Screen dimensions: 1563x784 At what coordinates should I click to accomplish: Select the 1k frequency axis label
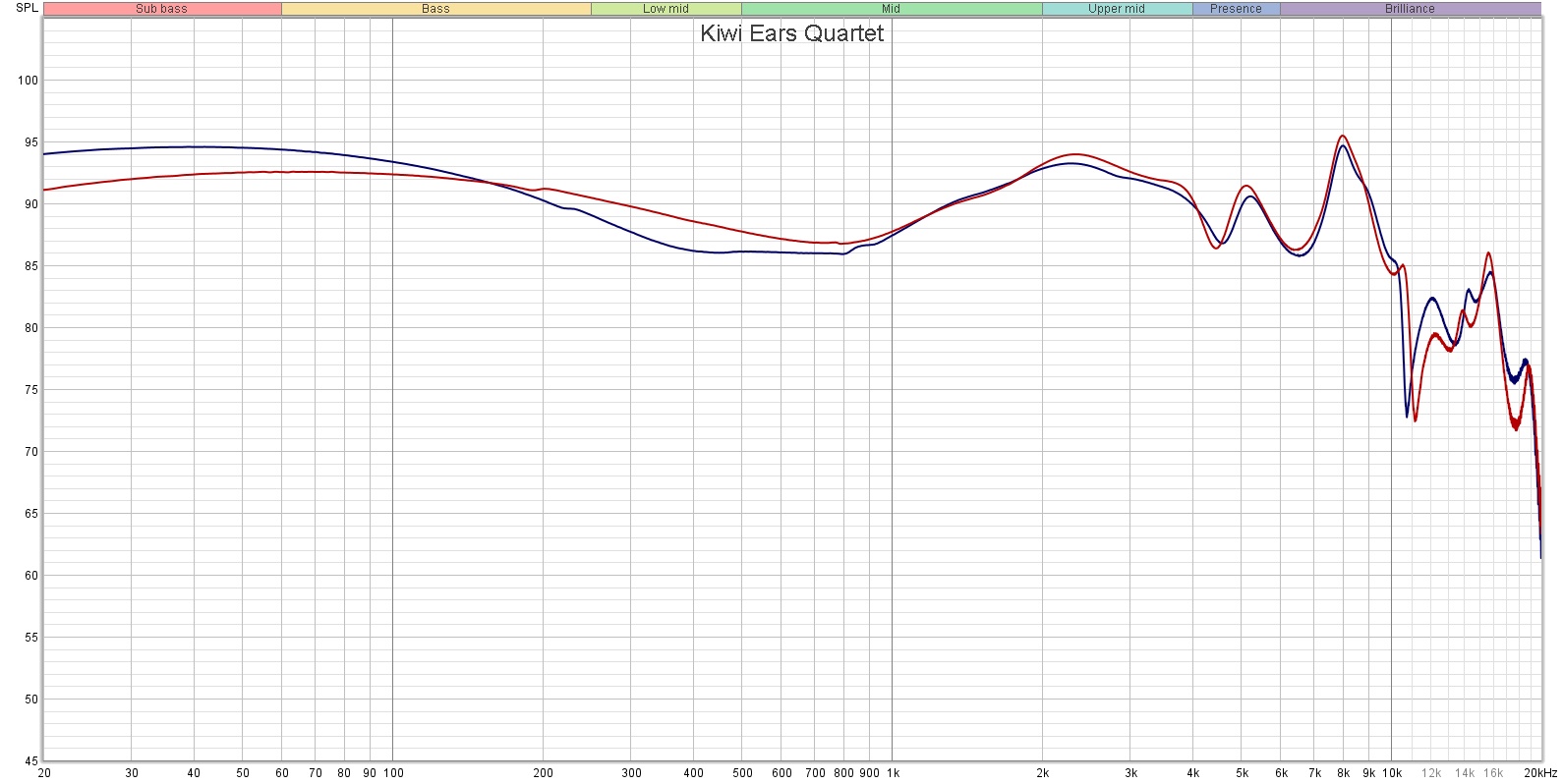click(x=893, y=773)
